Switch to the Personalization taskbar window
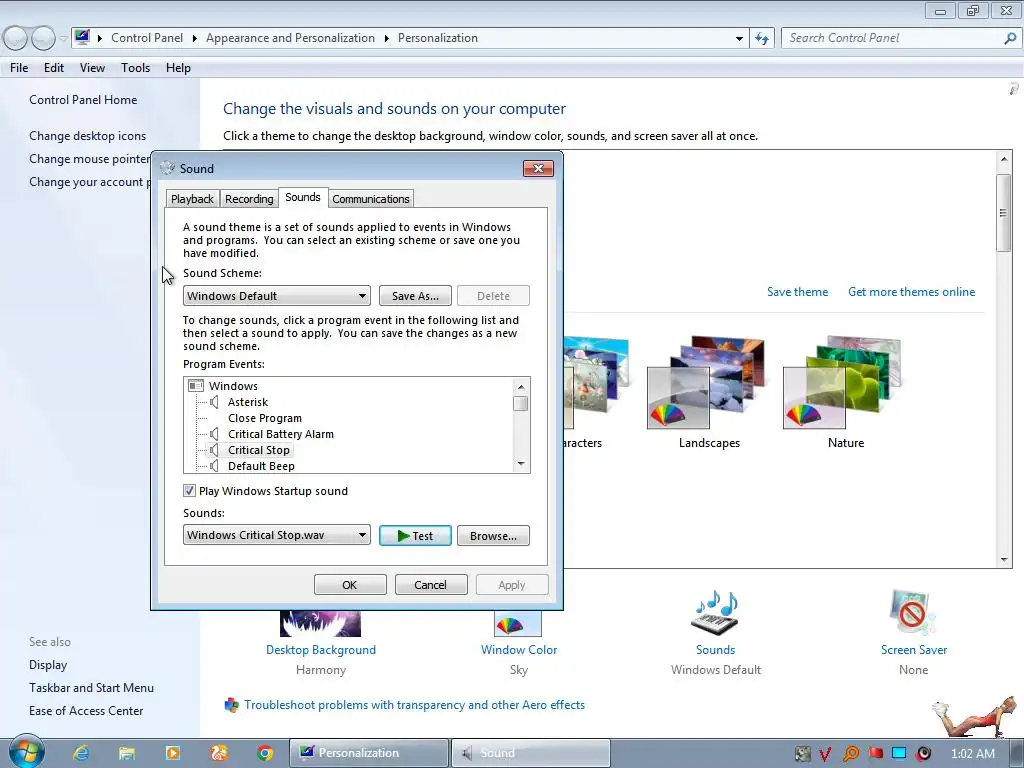The height and width of the screenshot is (768, 1024). click(x=369, y=753)
